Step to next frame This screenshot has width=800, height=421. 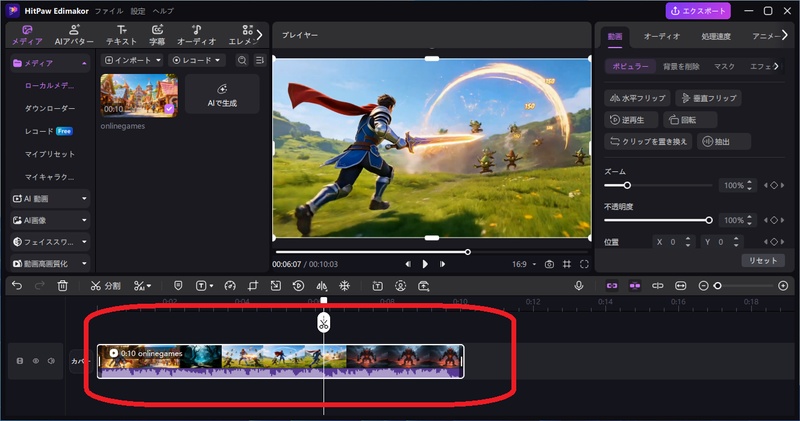pos(442,264)
